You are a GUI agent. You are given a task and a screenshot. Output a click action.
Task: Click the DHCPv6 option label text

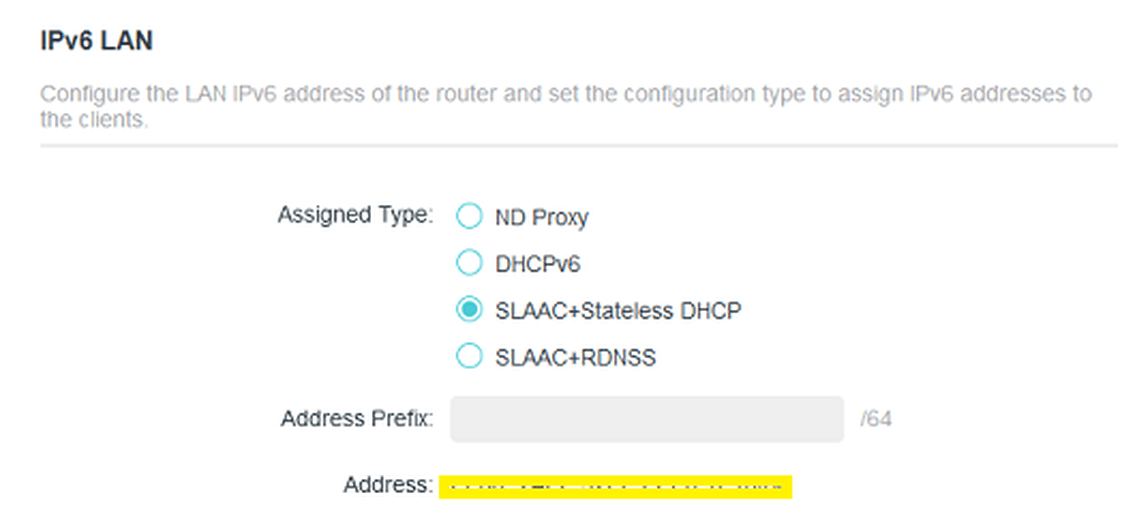coord(538,264)
